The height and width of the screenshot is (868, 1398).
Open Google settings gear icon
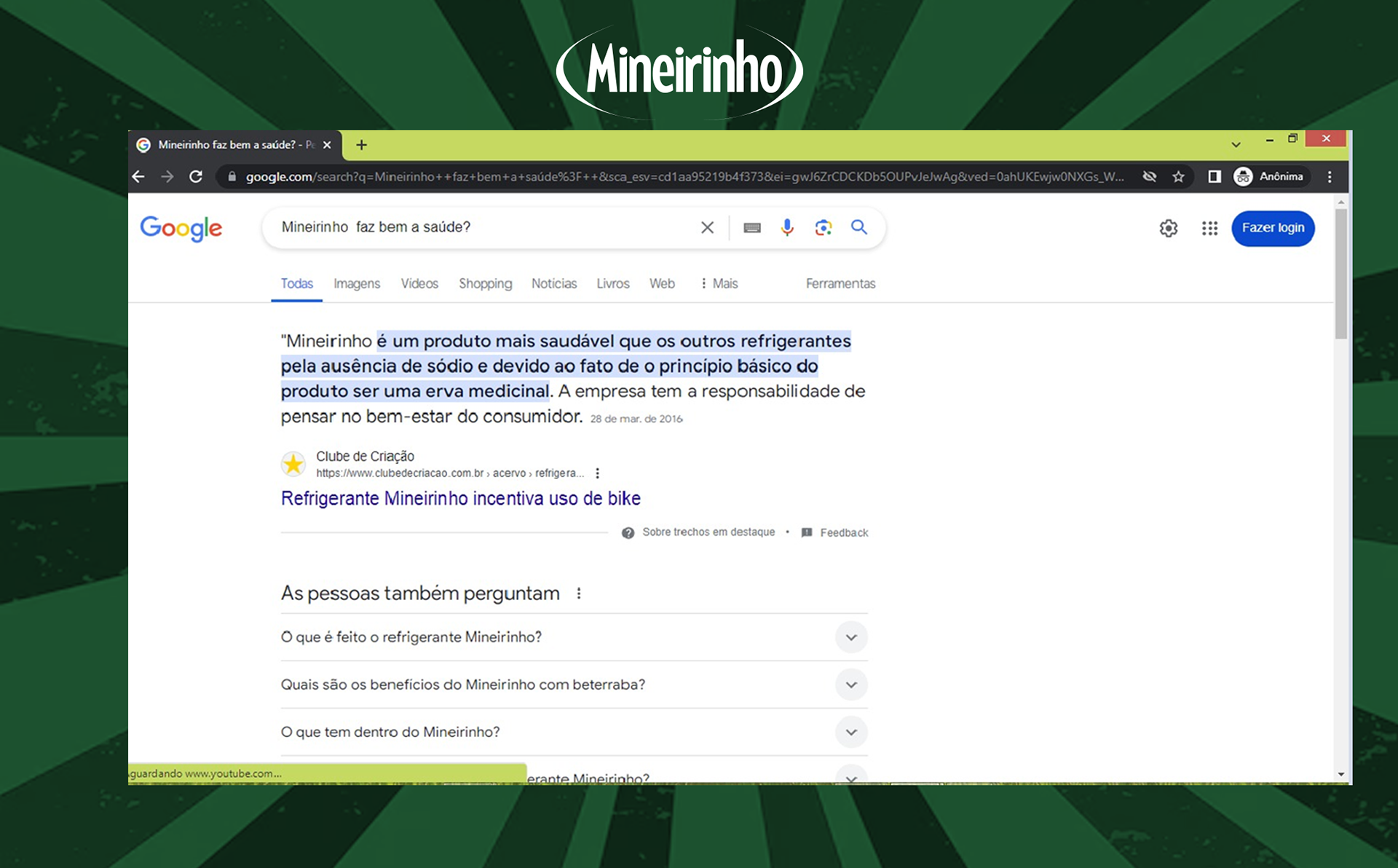tap(1169, 229)
